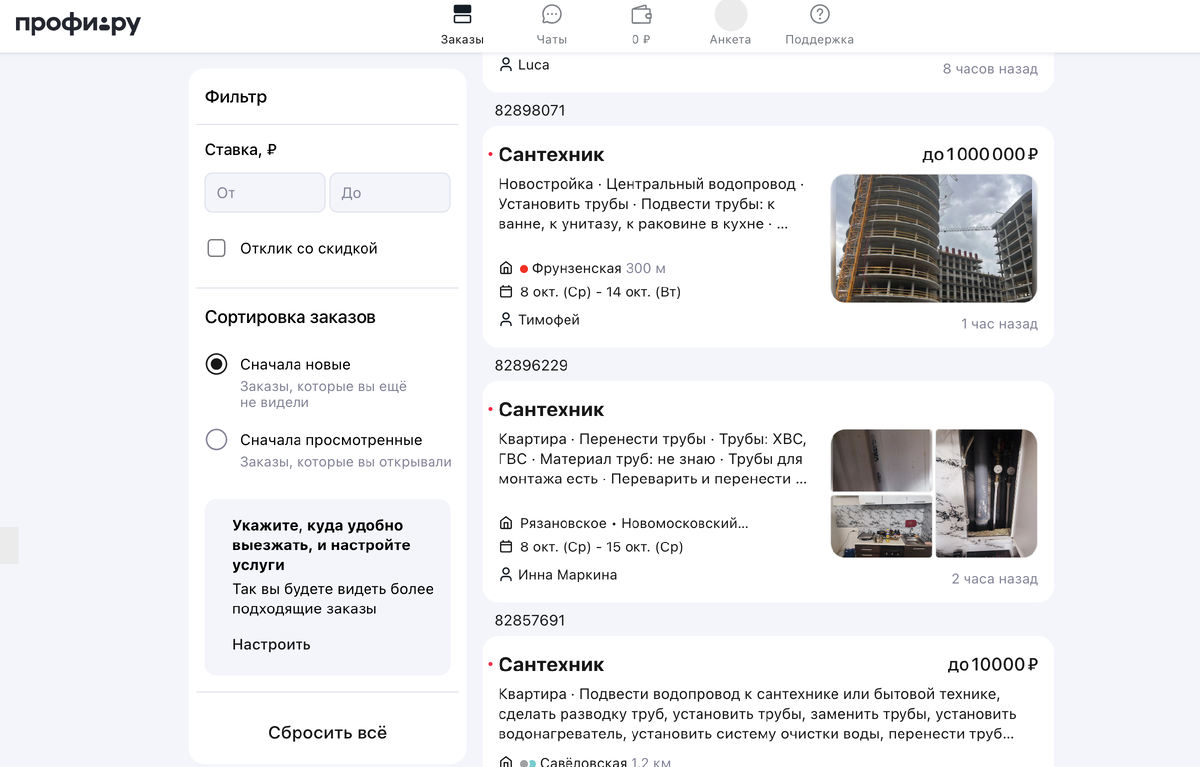The image size is (1200, 767).
Task: Open the Заказы tab icon
Action: coord(462,14)
